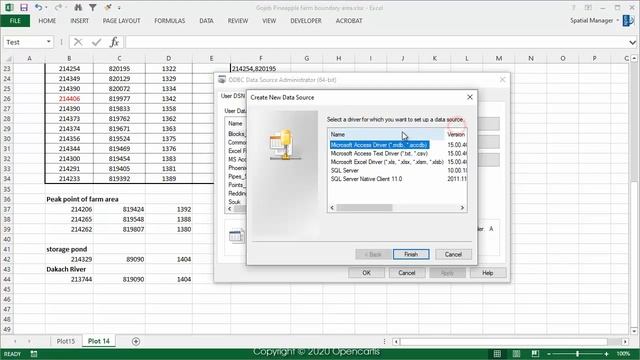Viewport: 640px width, 360px height.
Task: Switch to the ACROBAT tab
Action: (349, 20)
